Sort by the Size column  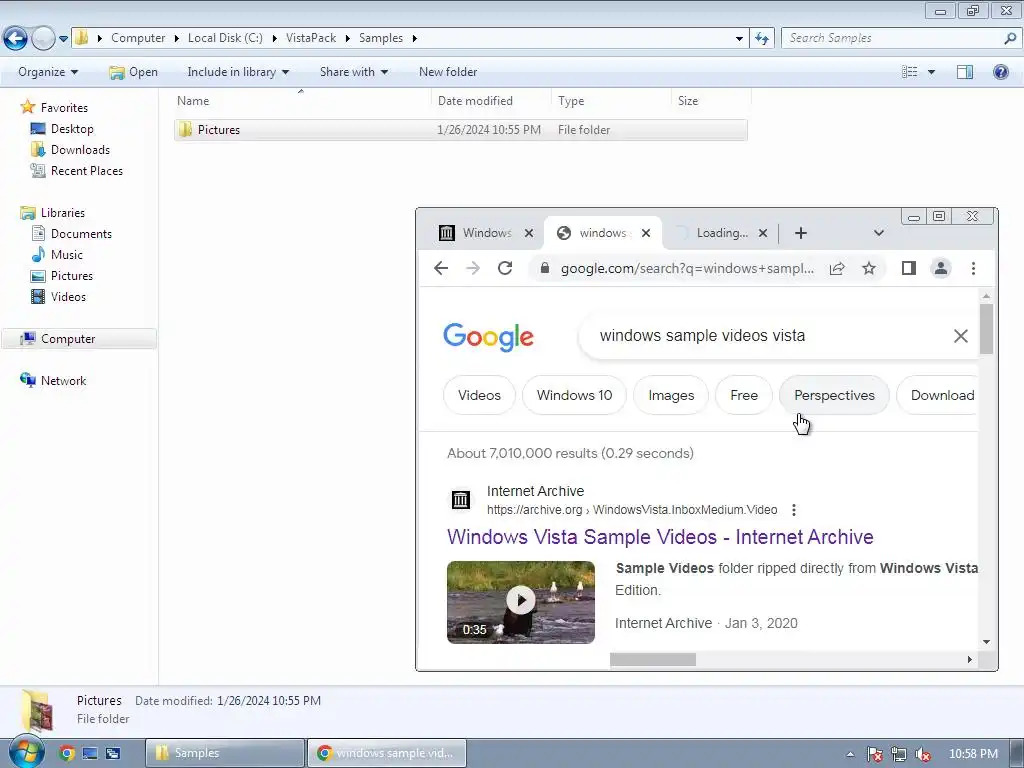(x=711, y=101)
